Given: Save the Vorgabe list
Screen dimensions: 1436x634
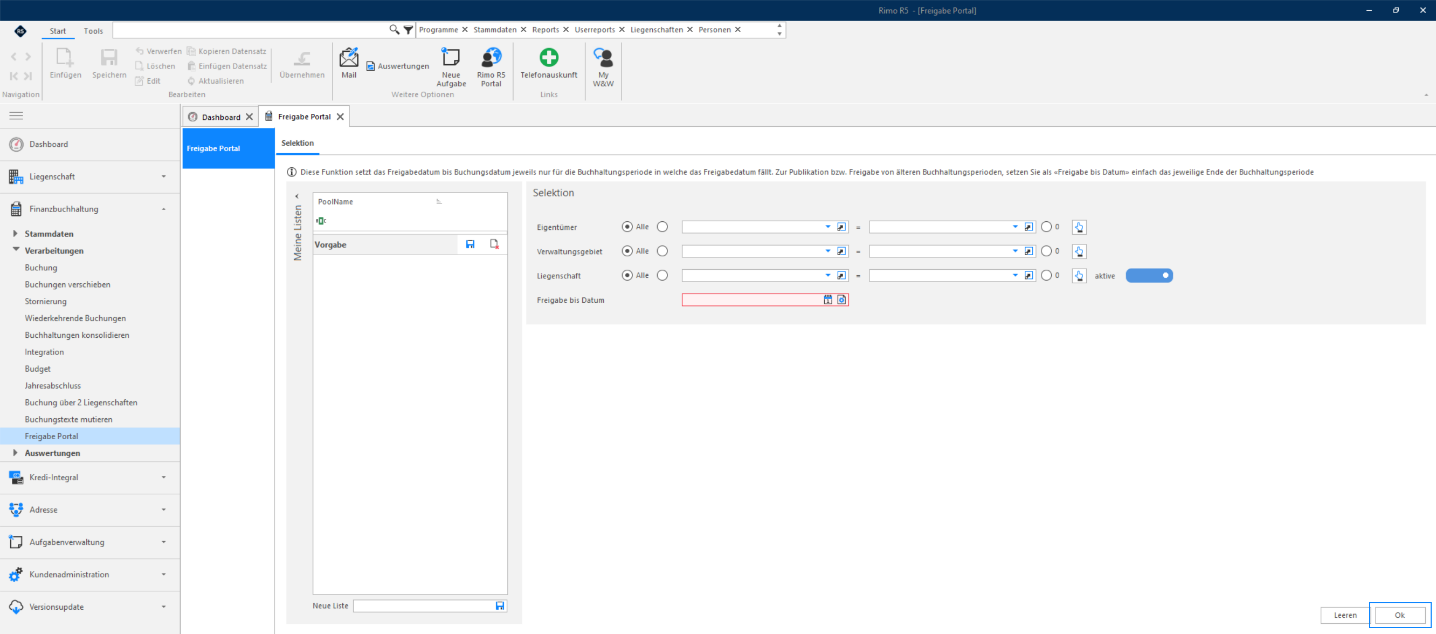Looking at the screenshot, I should click(470, 244).
